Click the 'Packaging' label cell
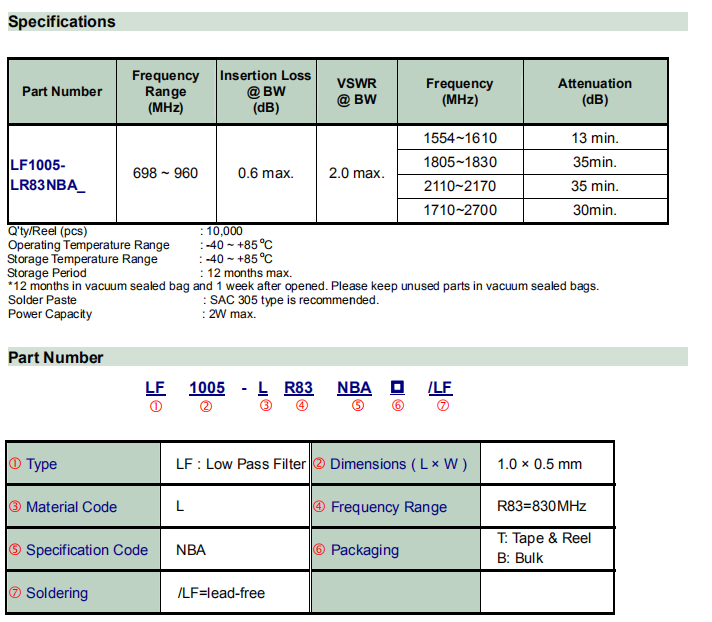This screenshot has height=622, width=712. (396, 550)
